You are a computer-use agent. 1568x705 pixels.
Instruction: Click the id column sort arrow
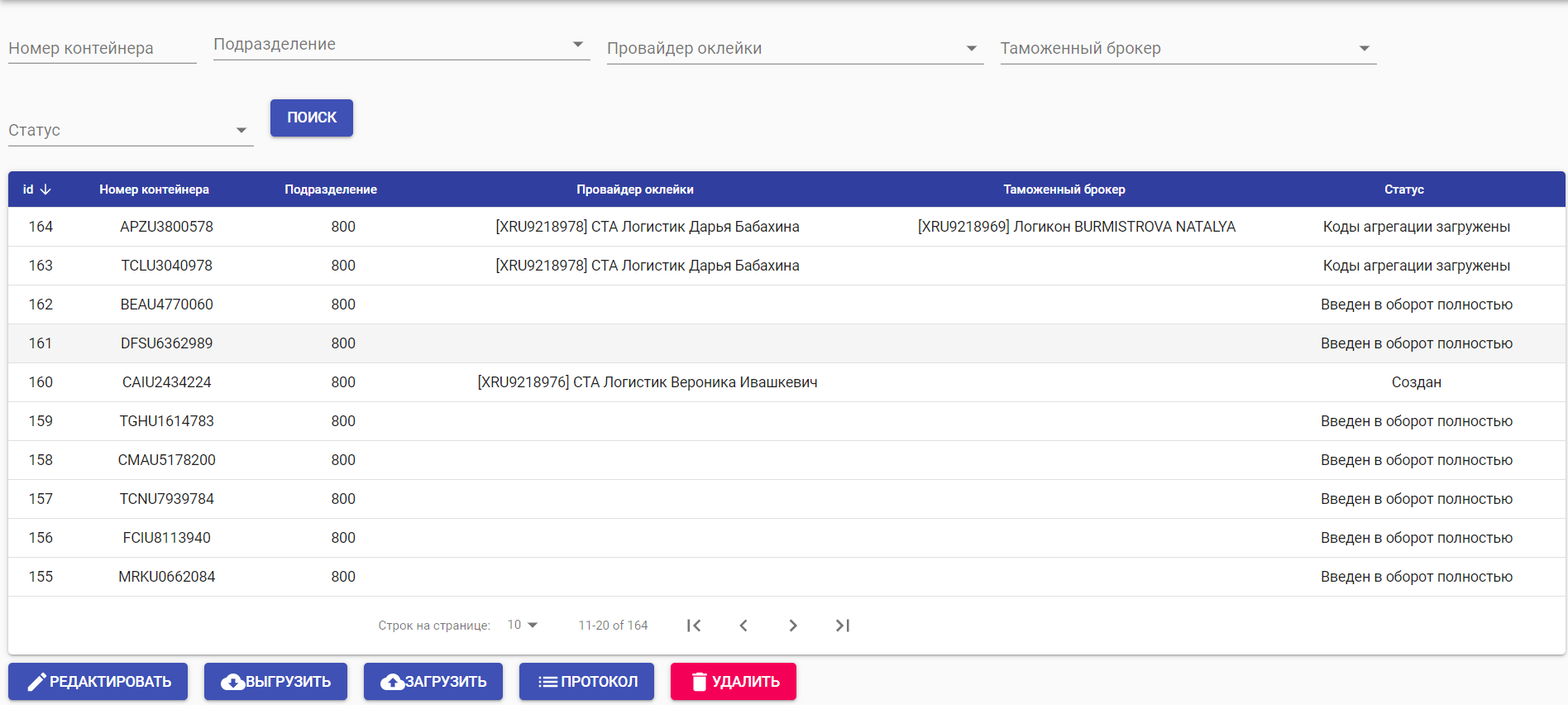click(45, 189)
